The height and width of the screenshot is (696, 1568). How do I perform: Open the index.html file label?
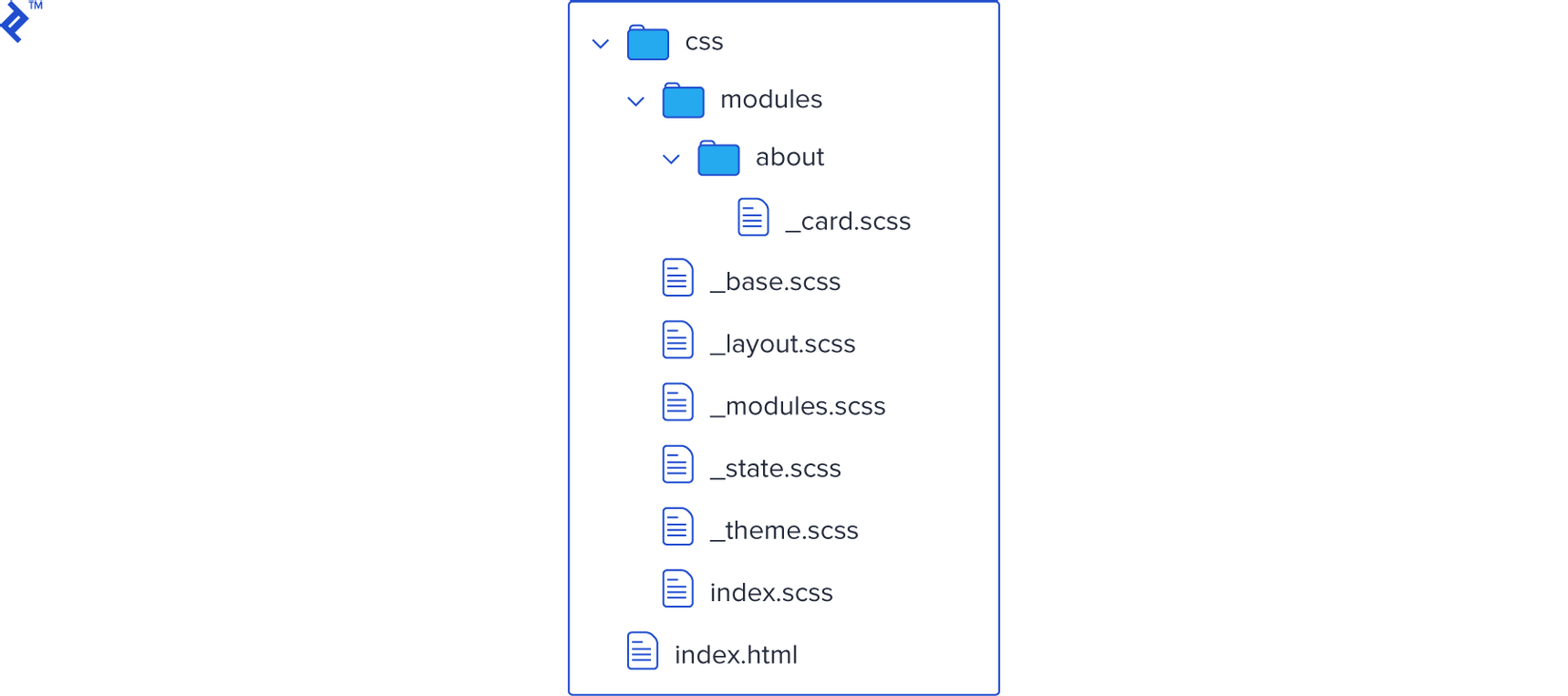736,654
